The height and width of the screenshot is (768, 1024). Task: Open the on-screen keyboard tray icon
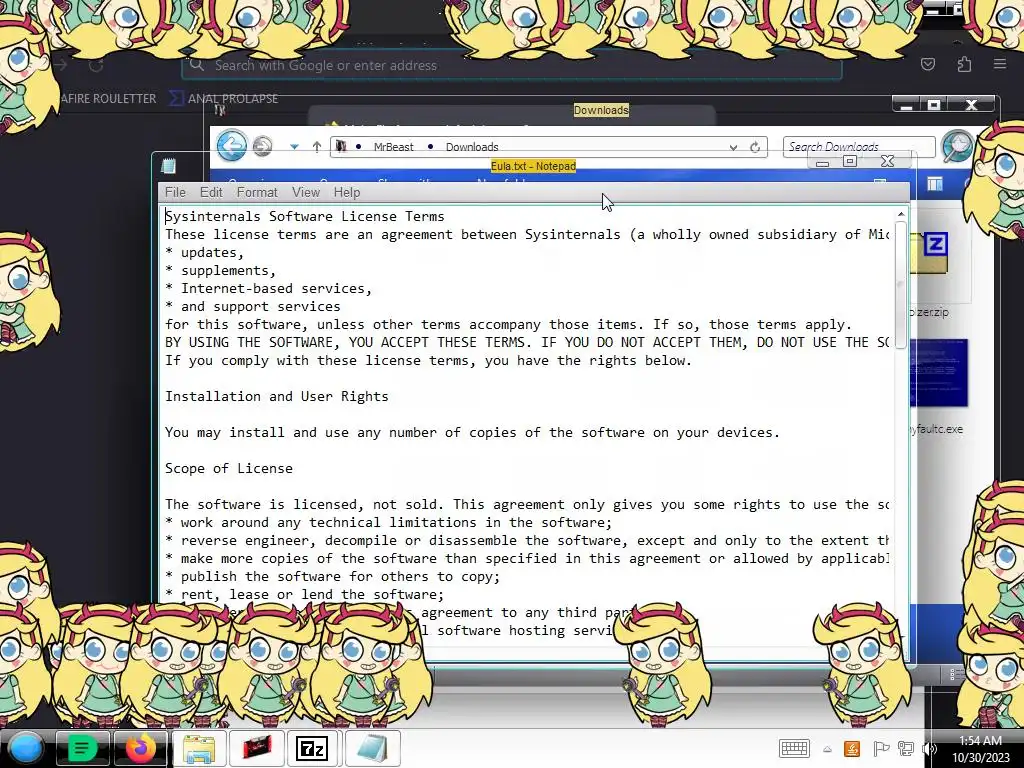794,748
